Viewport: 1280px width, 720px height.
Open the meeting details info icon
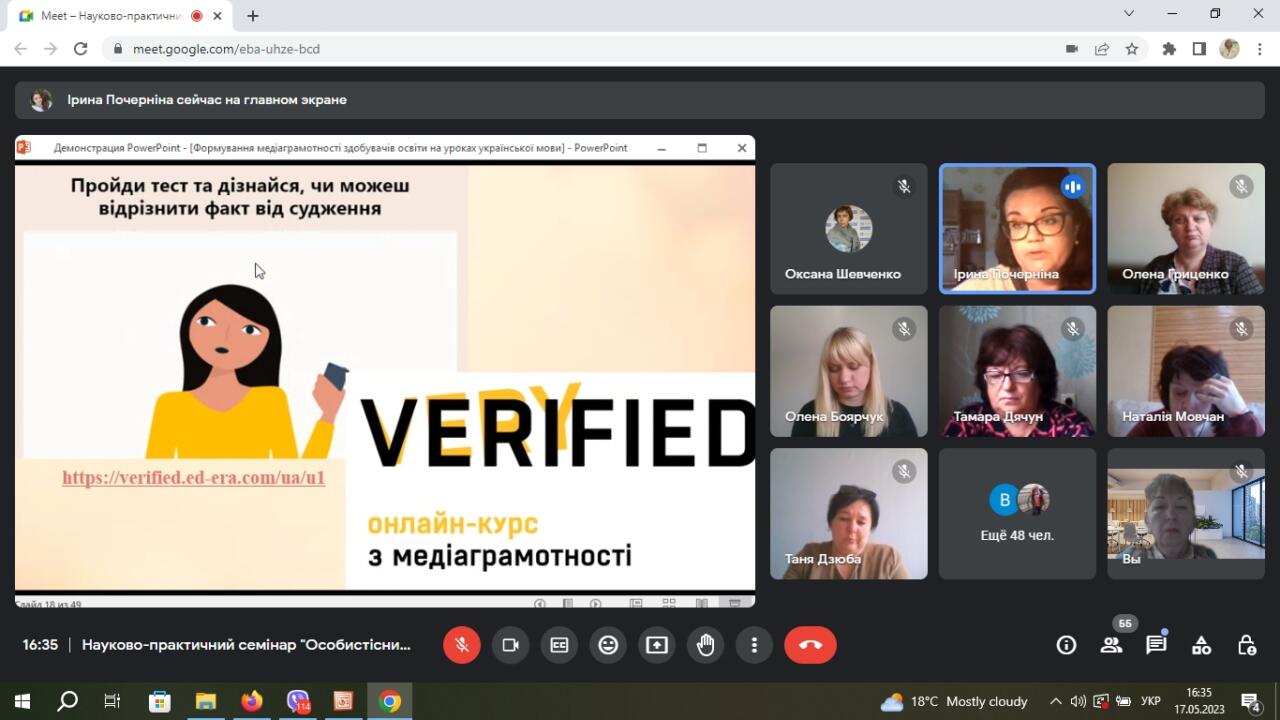(x=1066, y=645)
